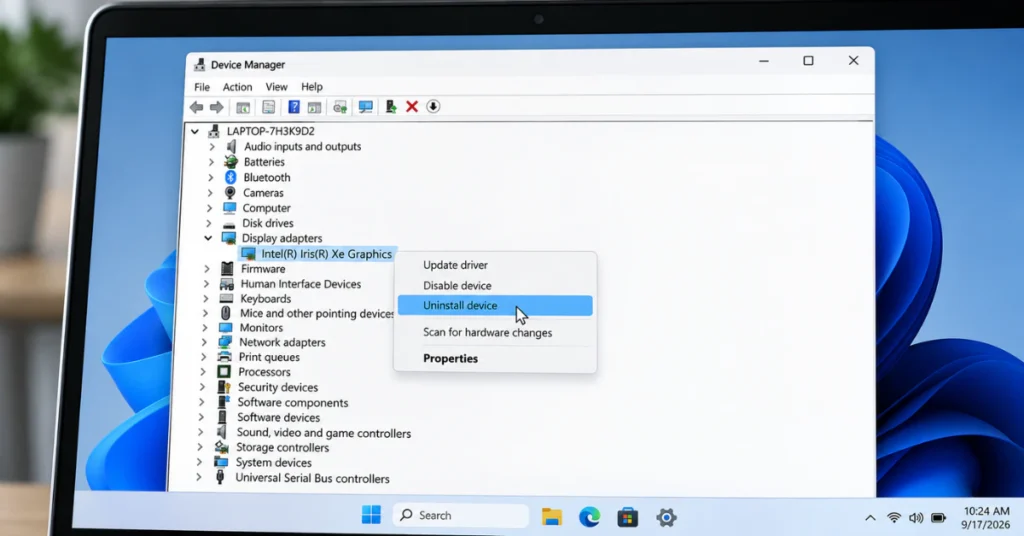Expand the Audio inputs and outputs category

tap(211, 147)
